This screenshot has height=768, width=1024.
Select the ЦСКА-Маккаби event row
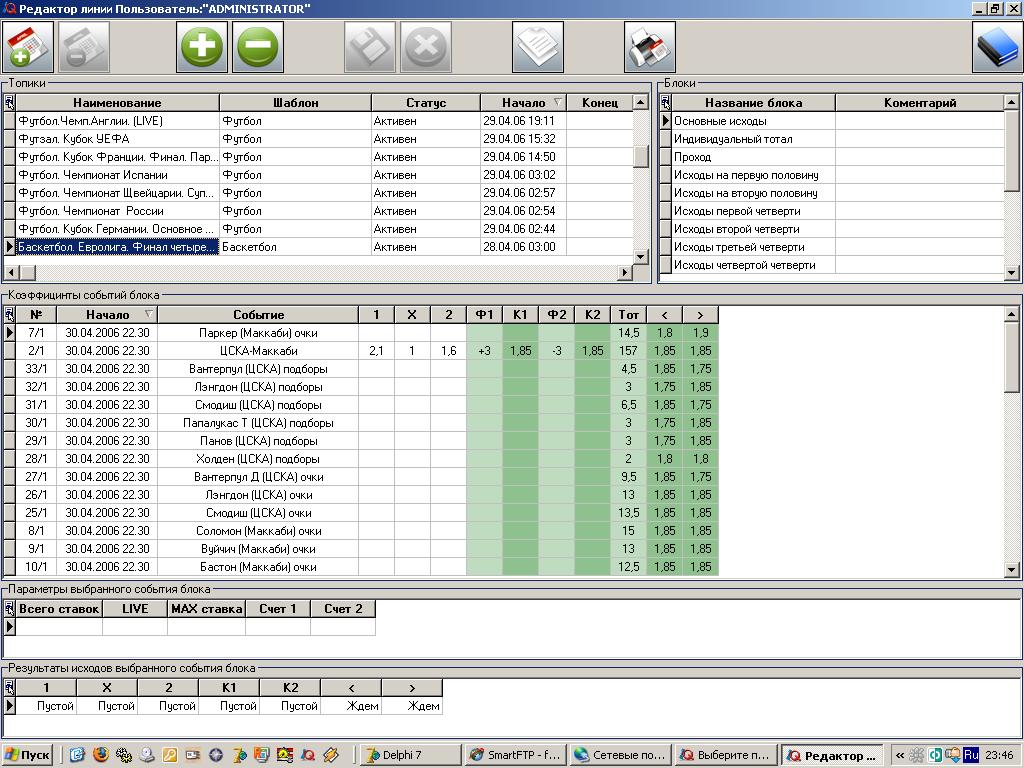361,351
